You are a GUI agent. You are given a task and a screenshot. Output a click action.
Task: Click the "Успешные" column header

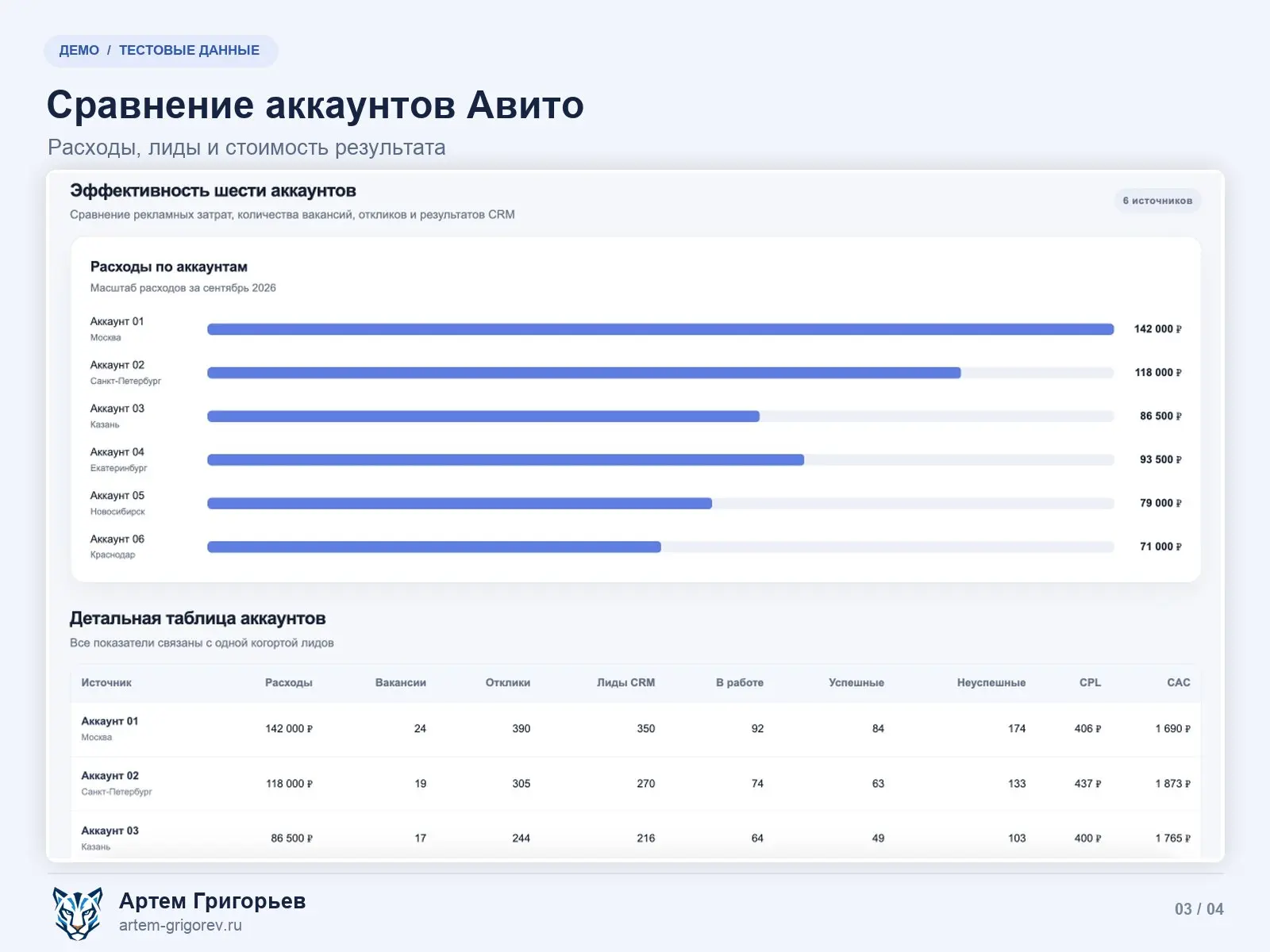(856, 682)
